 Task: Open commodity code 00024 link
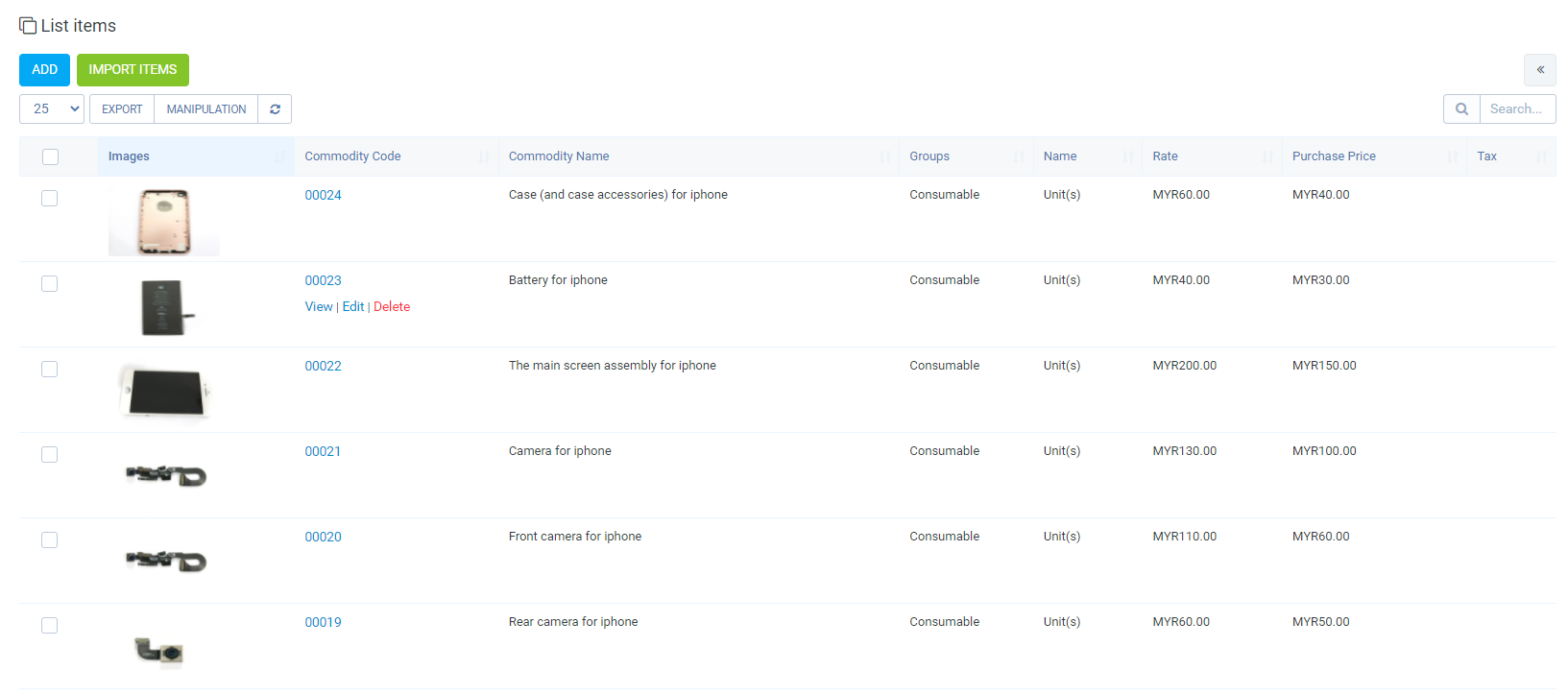(323, 195)
